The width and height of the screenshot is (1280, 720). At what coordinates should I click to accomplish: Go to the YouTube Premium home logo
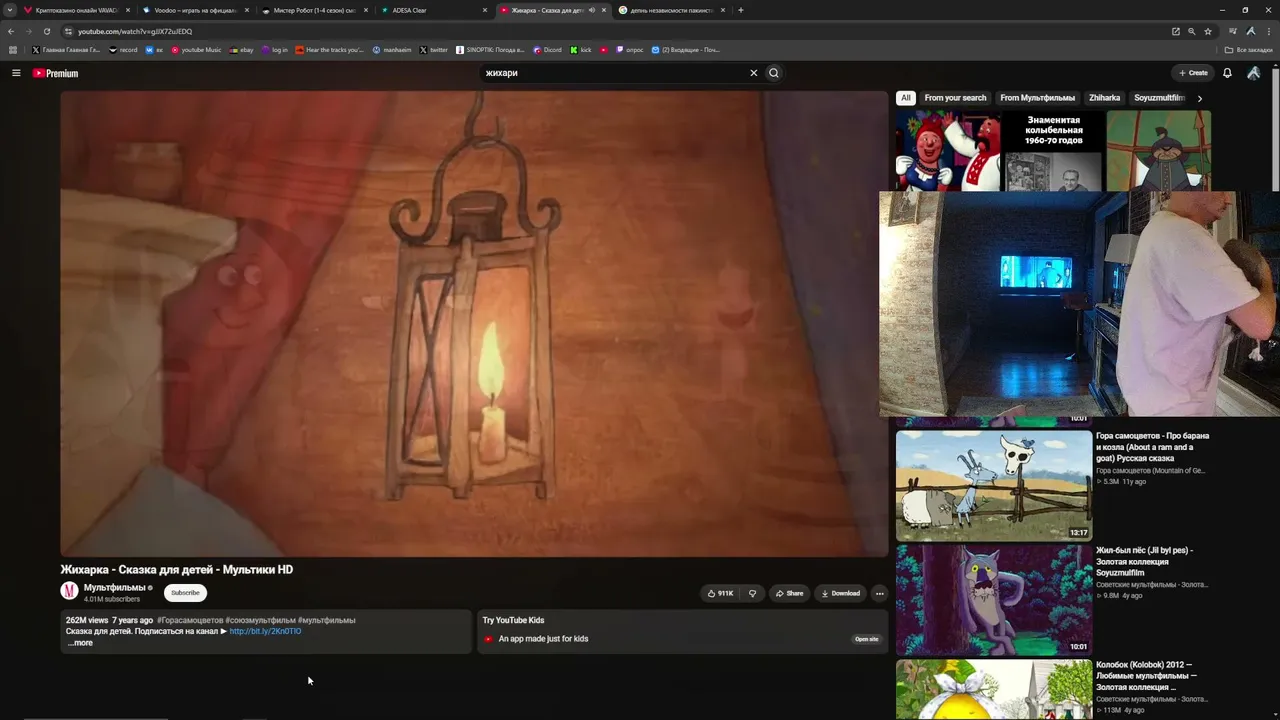click(55, 73)
